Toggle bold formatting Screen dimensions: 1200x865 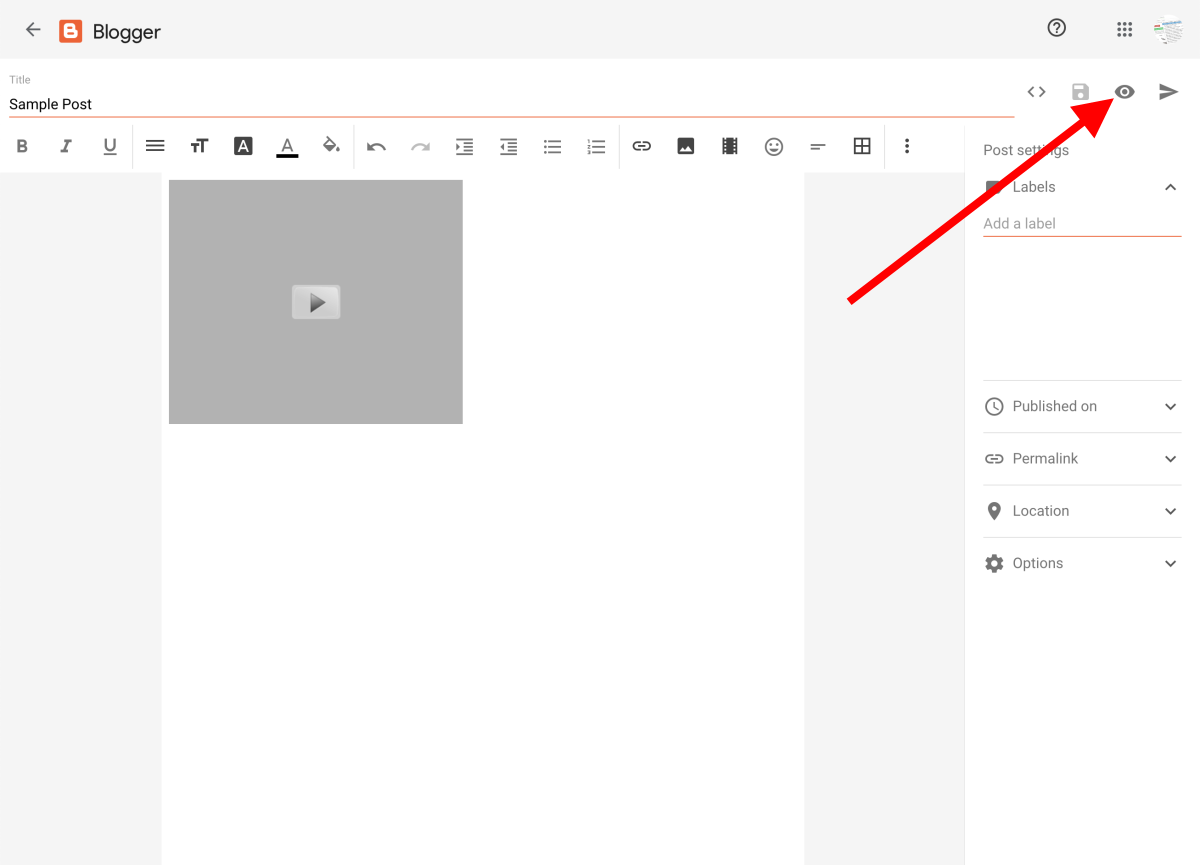click(x=22, y=146)
